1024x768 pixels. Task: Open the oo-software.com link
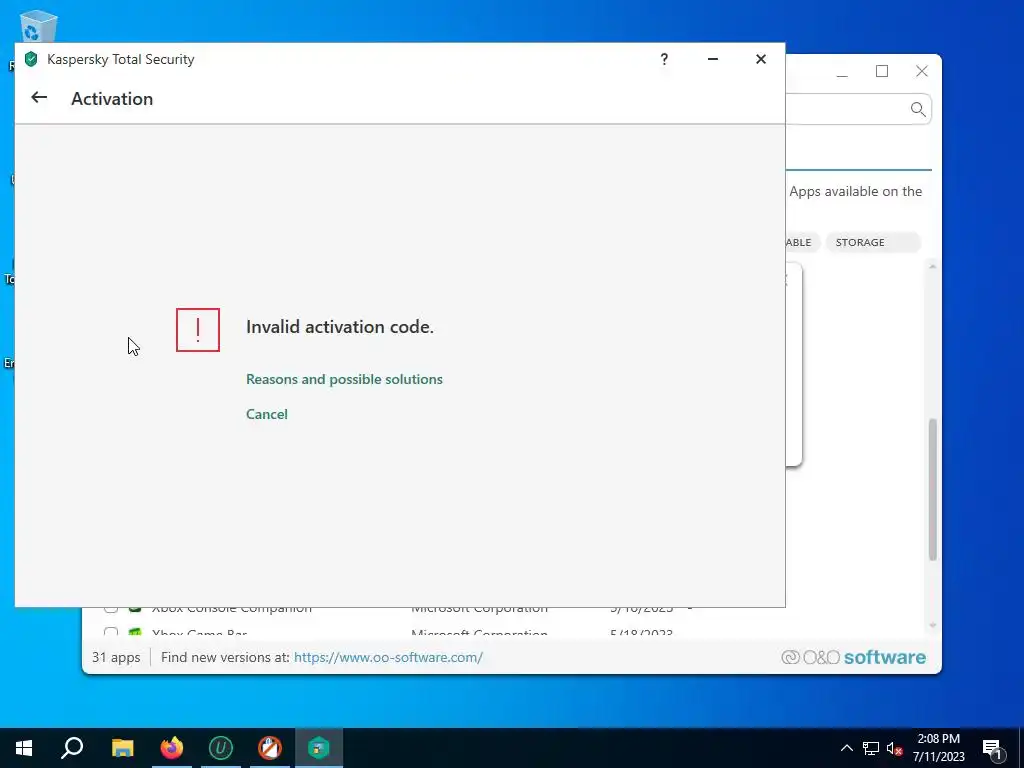(x=388, y=657)
